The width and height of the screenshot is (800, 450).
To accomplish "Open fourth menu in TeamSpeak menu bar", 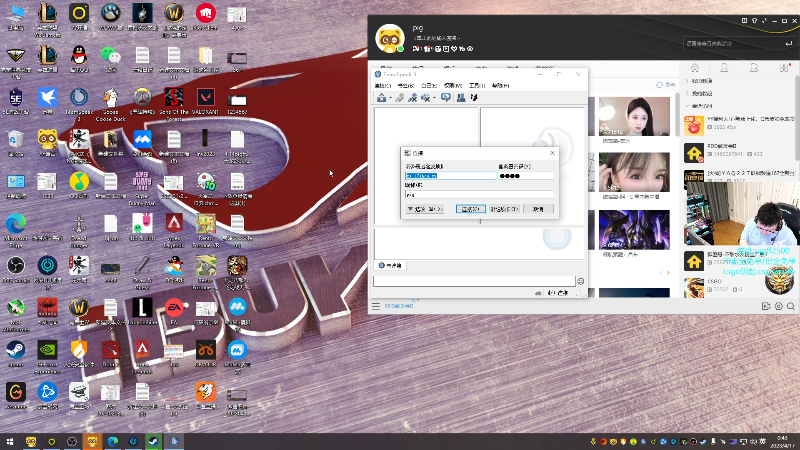I will pyautogui.click(x=453, y=85).
